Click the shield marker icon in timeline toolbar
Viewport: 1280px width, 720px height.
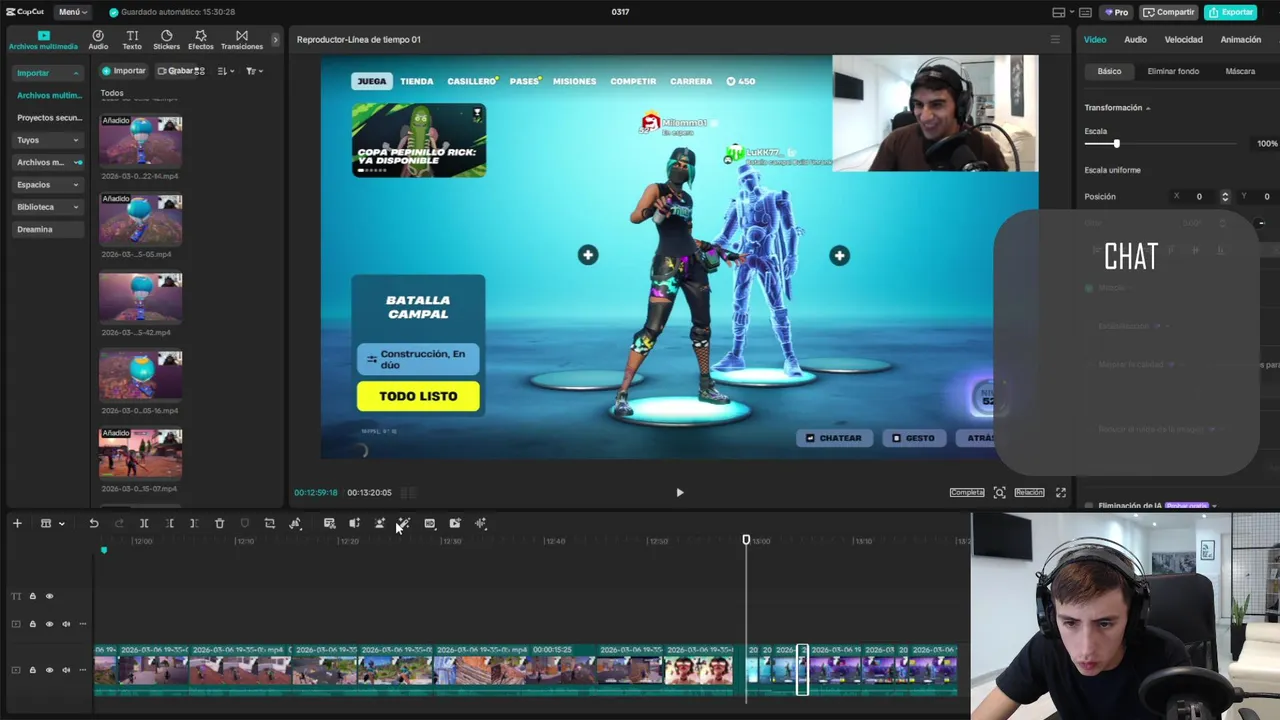[x=244, y=523]
